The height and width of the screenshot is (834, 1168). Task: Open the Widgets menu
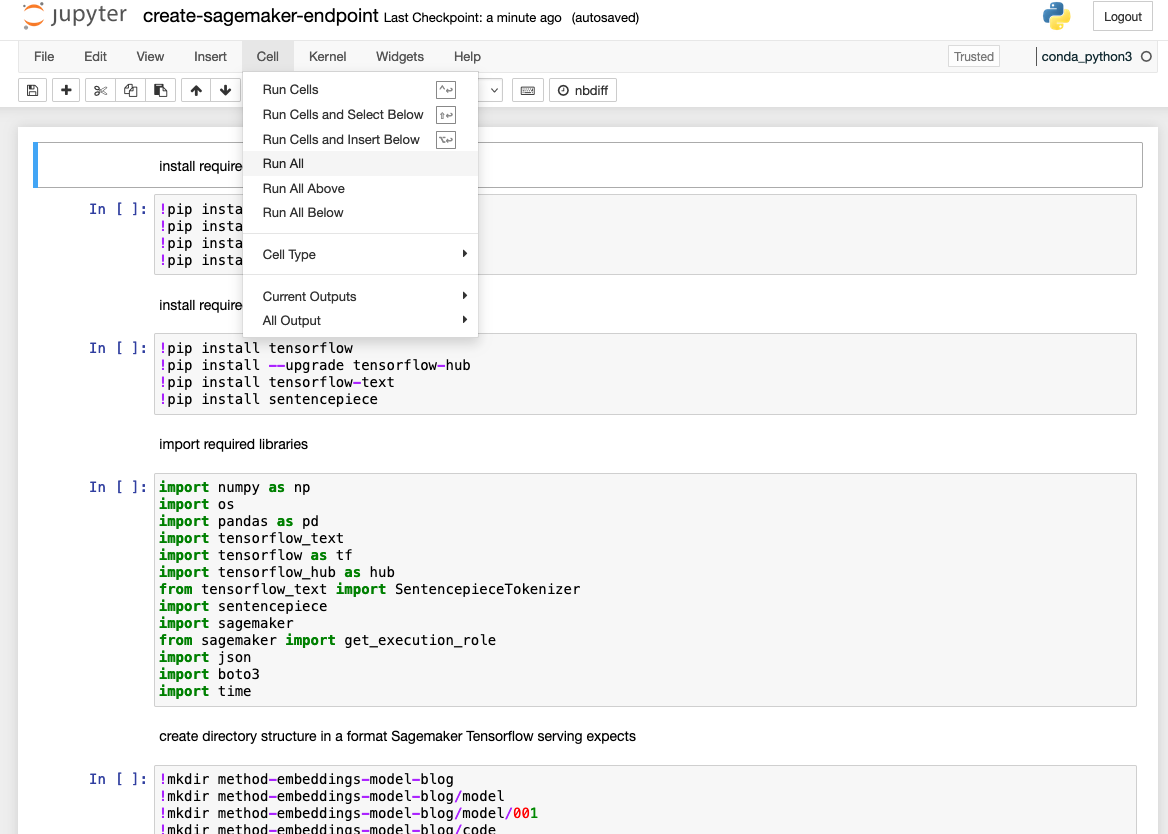(400, 57)
